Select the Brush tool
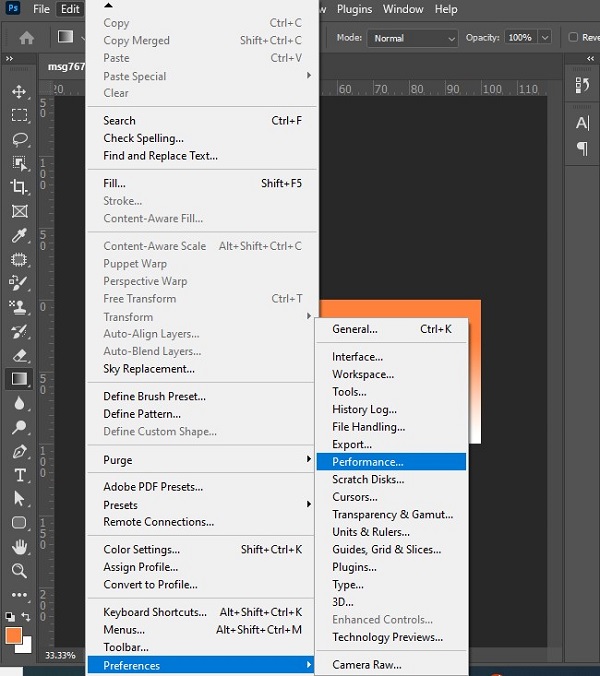600x676 pixels. [x=19, y=283]
